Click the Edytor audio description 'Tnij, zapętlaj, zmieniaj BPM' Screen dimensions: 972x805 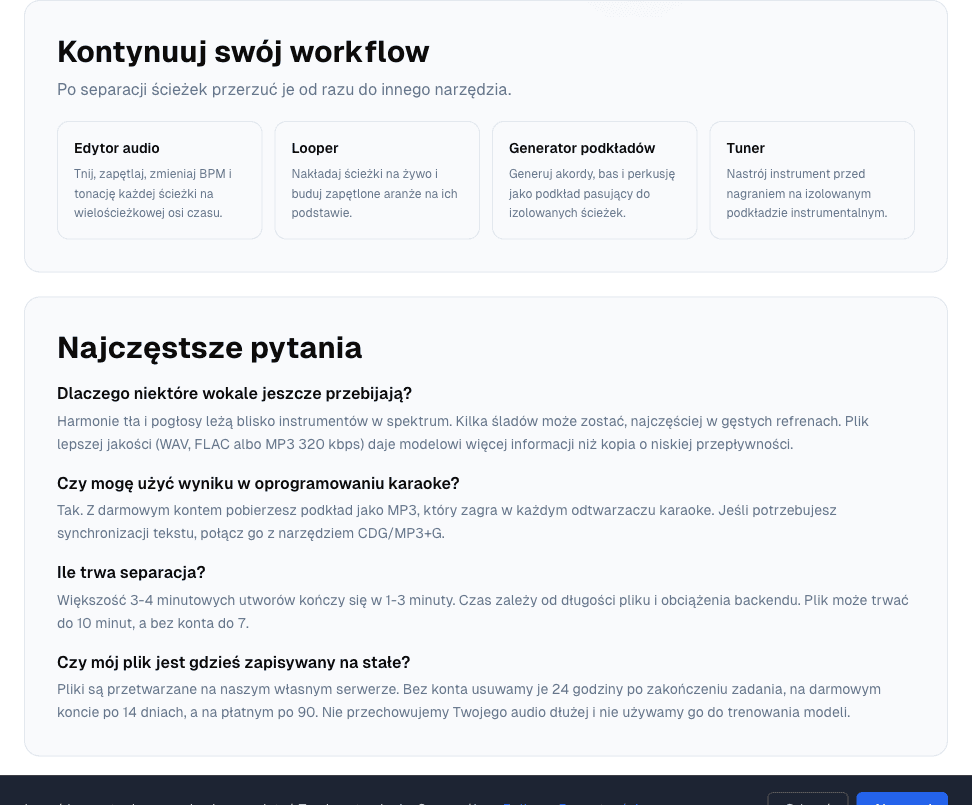152,193
